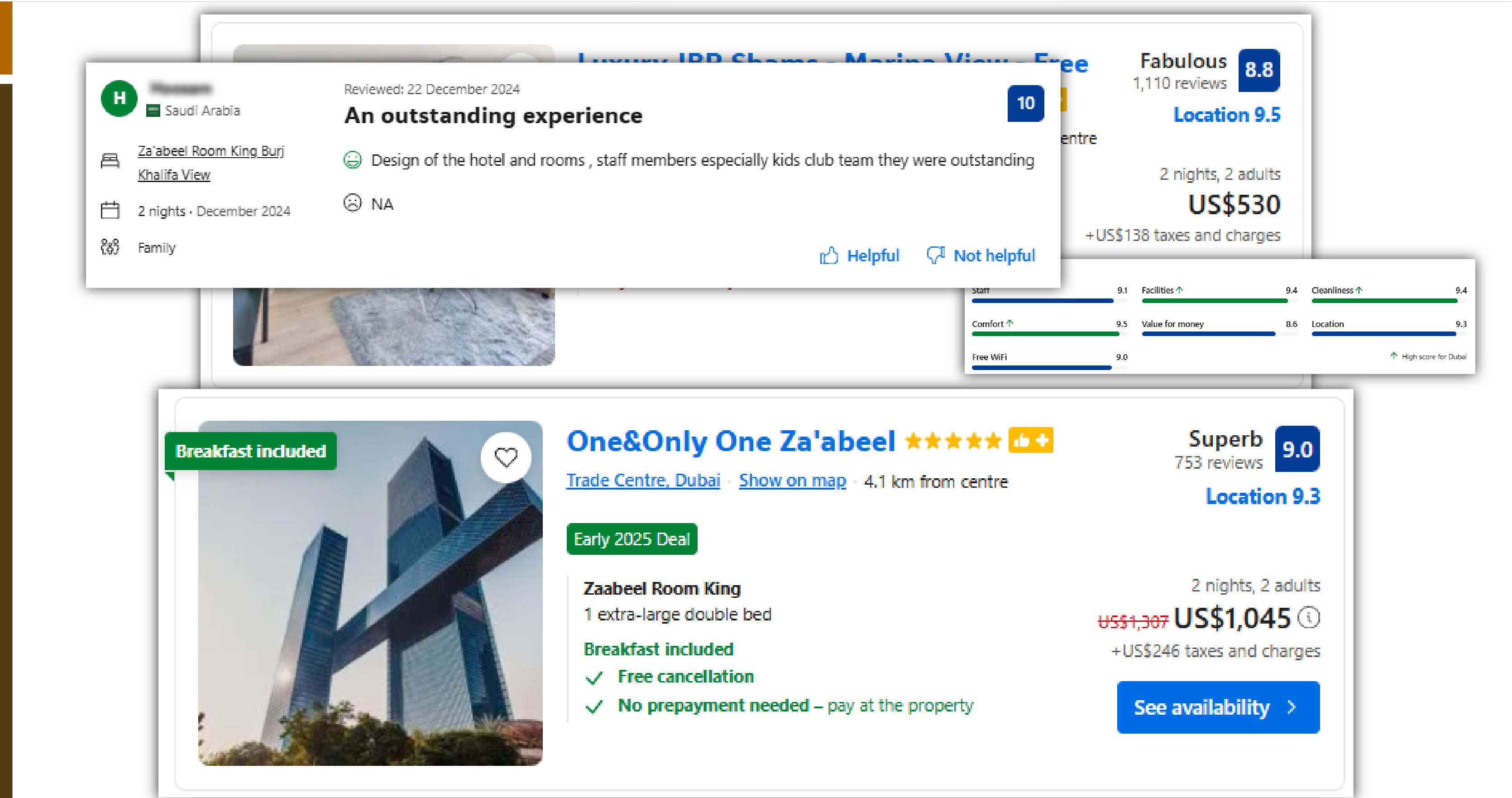Open the Trade Centre, Dubai link
The height and width of the screenshot is (798, 1512).
click(x=643, y=481)
